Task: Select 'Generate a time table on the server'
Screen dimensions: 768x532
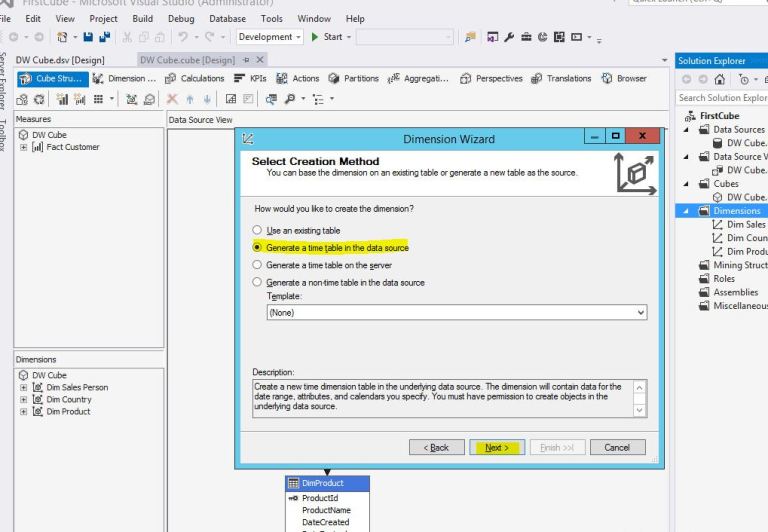Action: coord(257,265)
